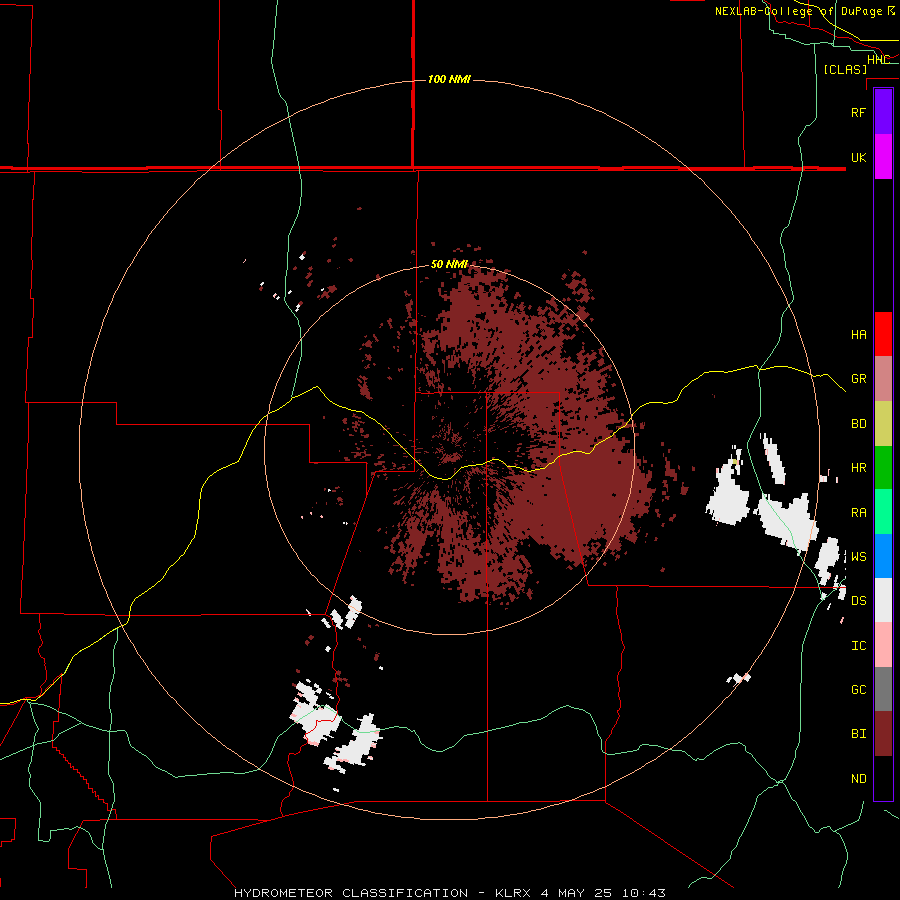The height and width of the screenshot is (900, 900).
Task: Select the gray GC legend swatch
Action: [x=883, y=689]
